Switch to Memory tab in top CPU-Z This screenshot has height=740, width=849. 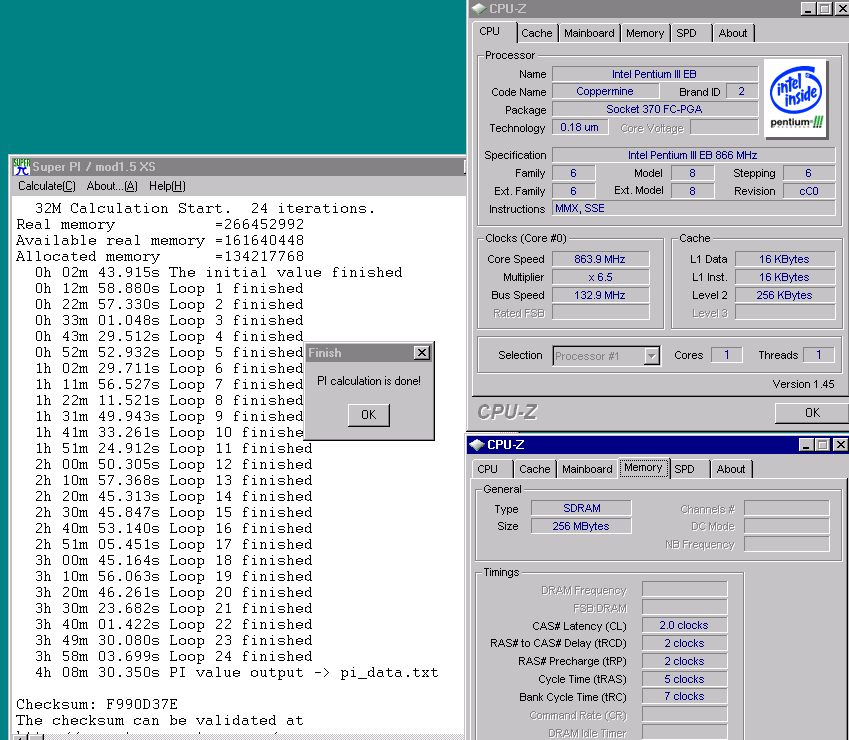[x=644, y=34]
